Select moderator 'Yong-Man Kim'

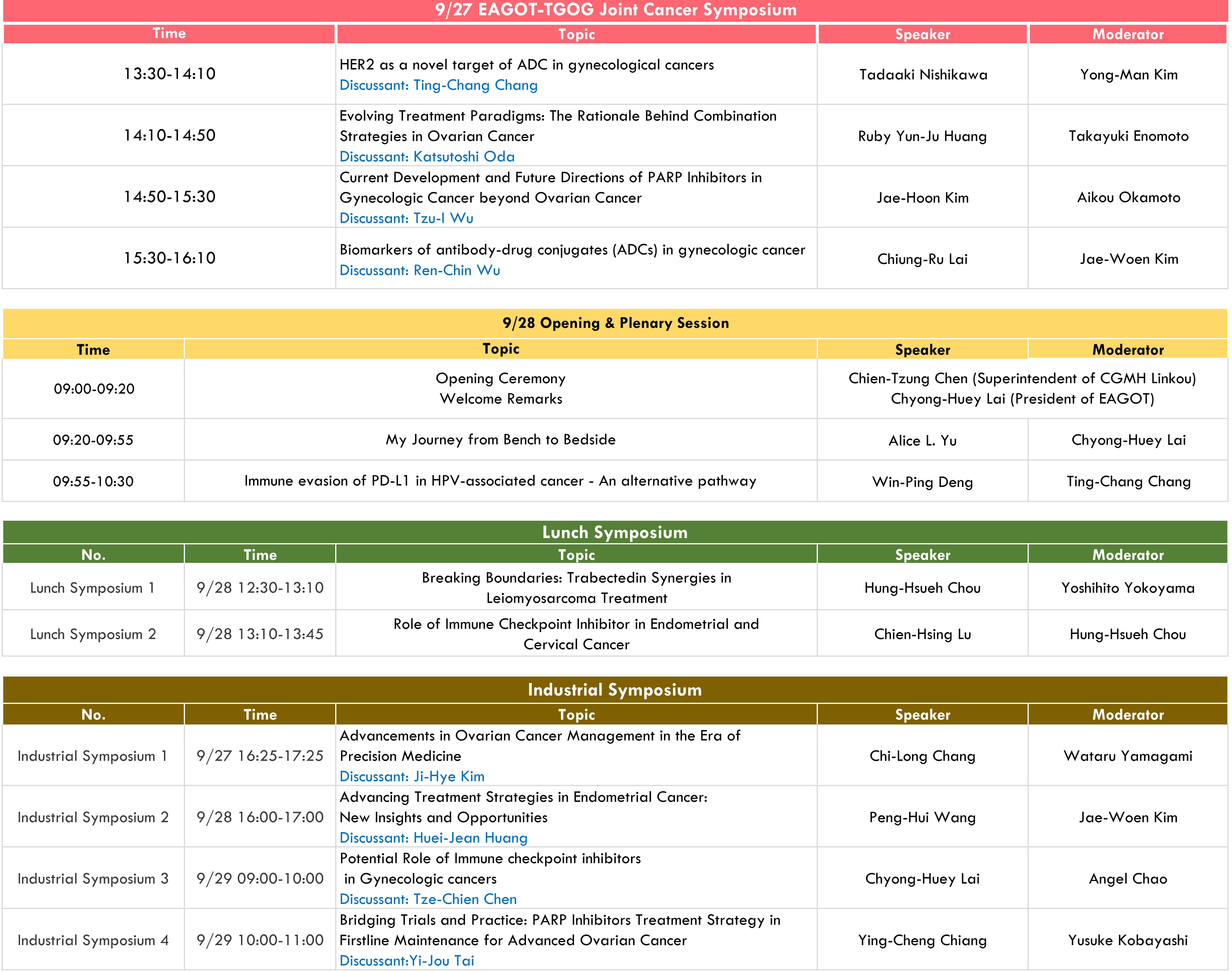pos(1129,75)
